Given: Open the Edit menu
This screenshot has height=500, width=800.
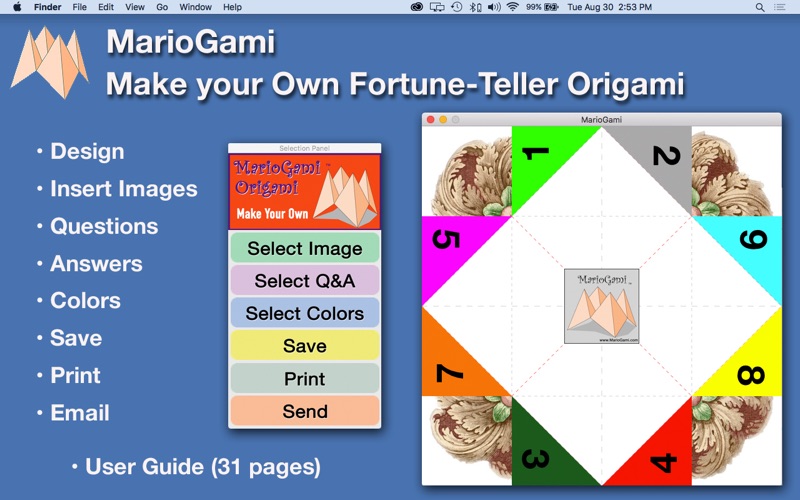Looking at the screenshot, I should [106, 7].
